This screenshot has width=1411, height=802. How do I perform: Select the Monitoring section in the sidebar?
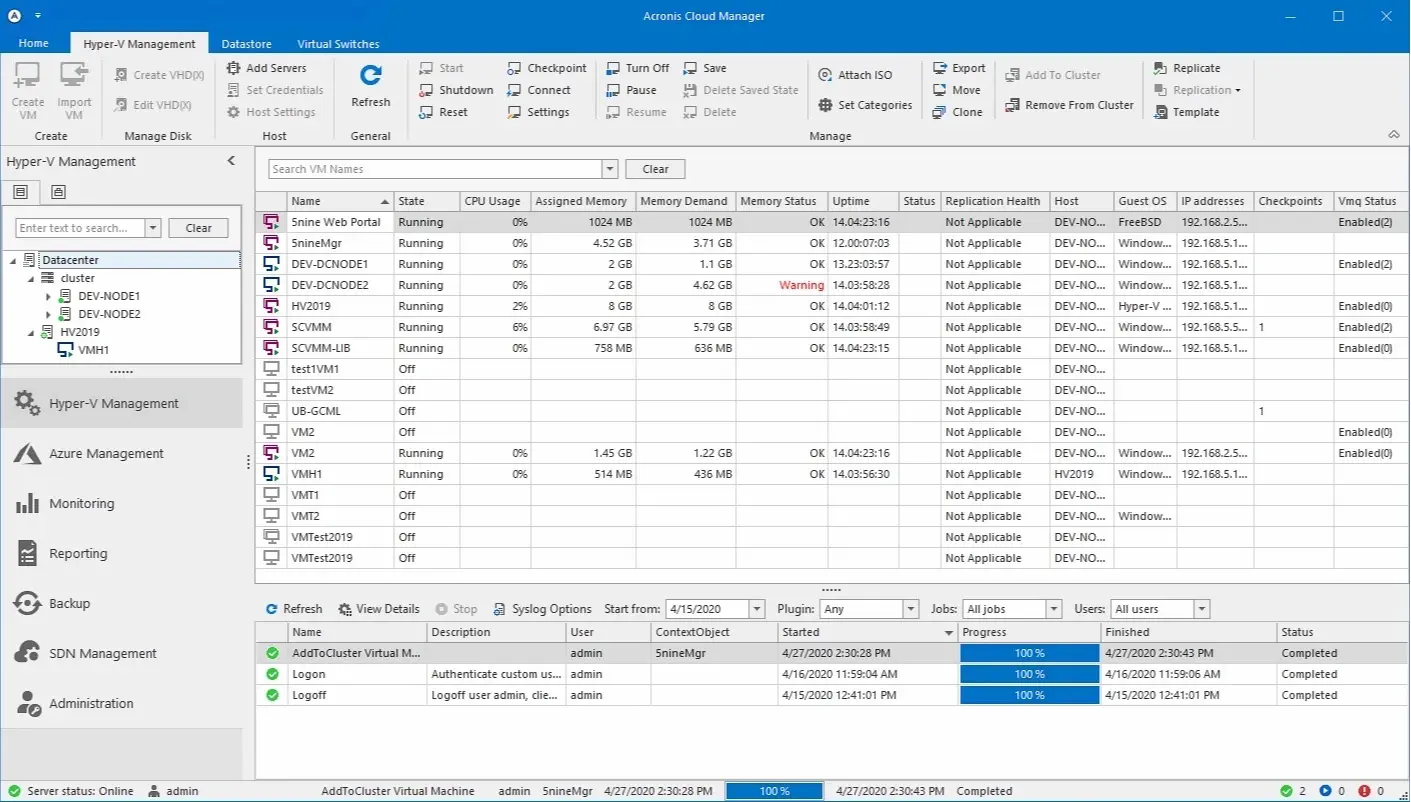click(80, 503)
